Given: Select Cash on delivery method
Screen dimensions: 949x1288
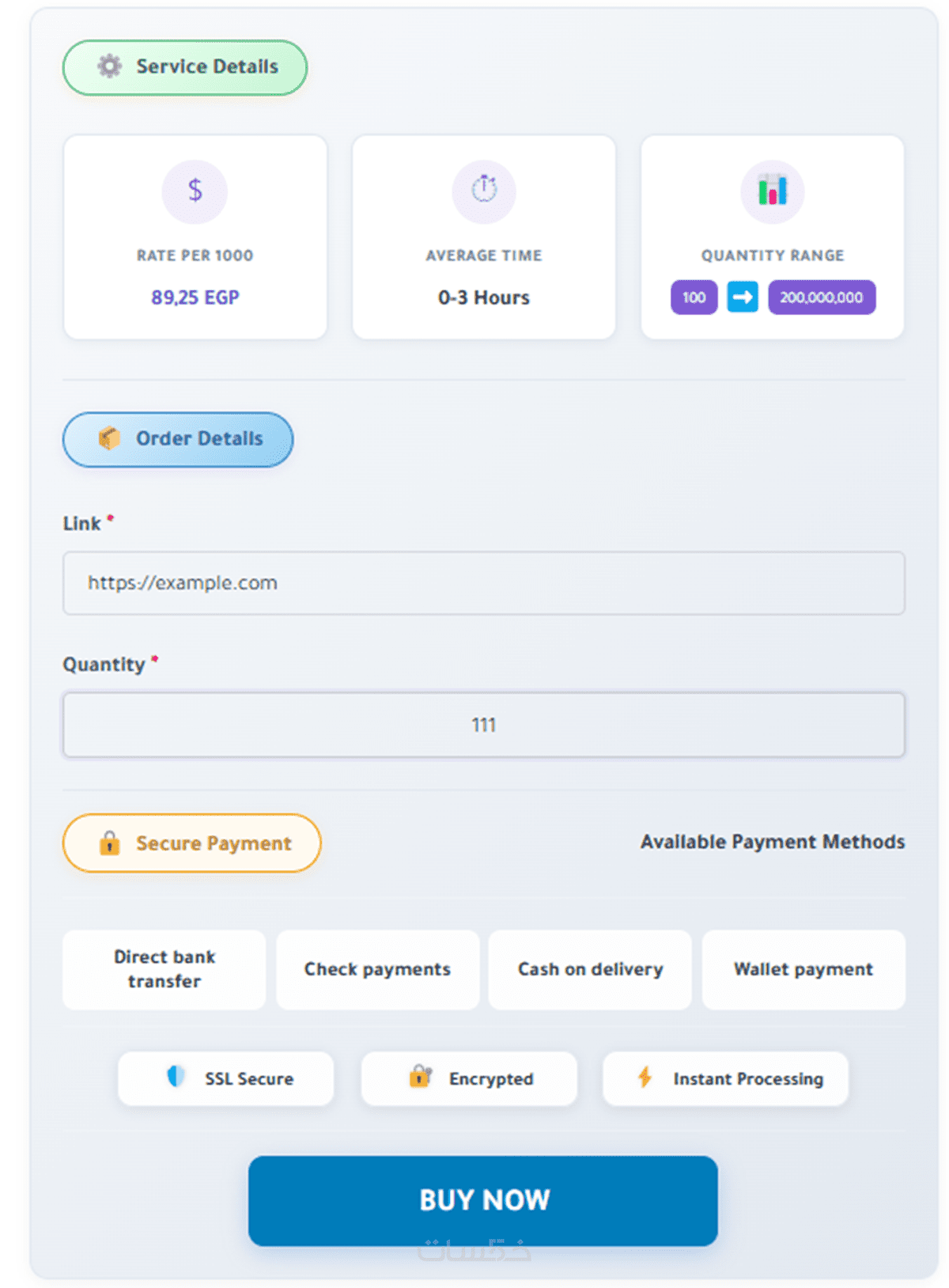Looking at the screenshot, I should (x=590, y=969).
